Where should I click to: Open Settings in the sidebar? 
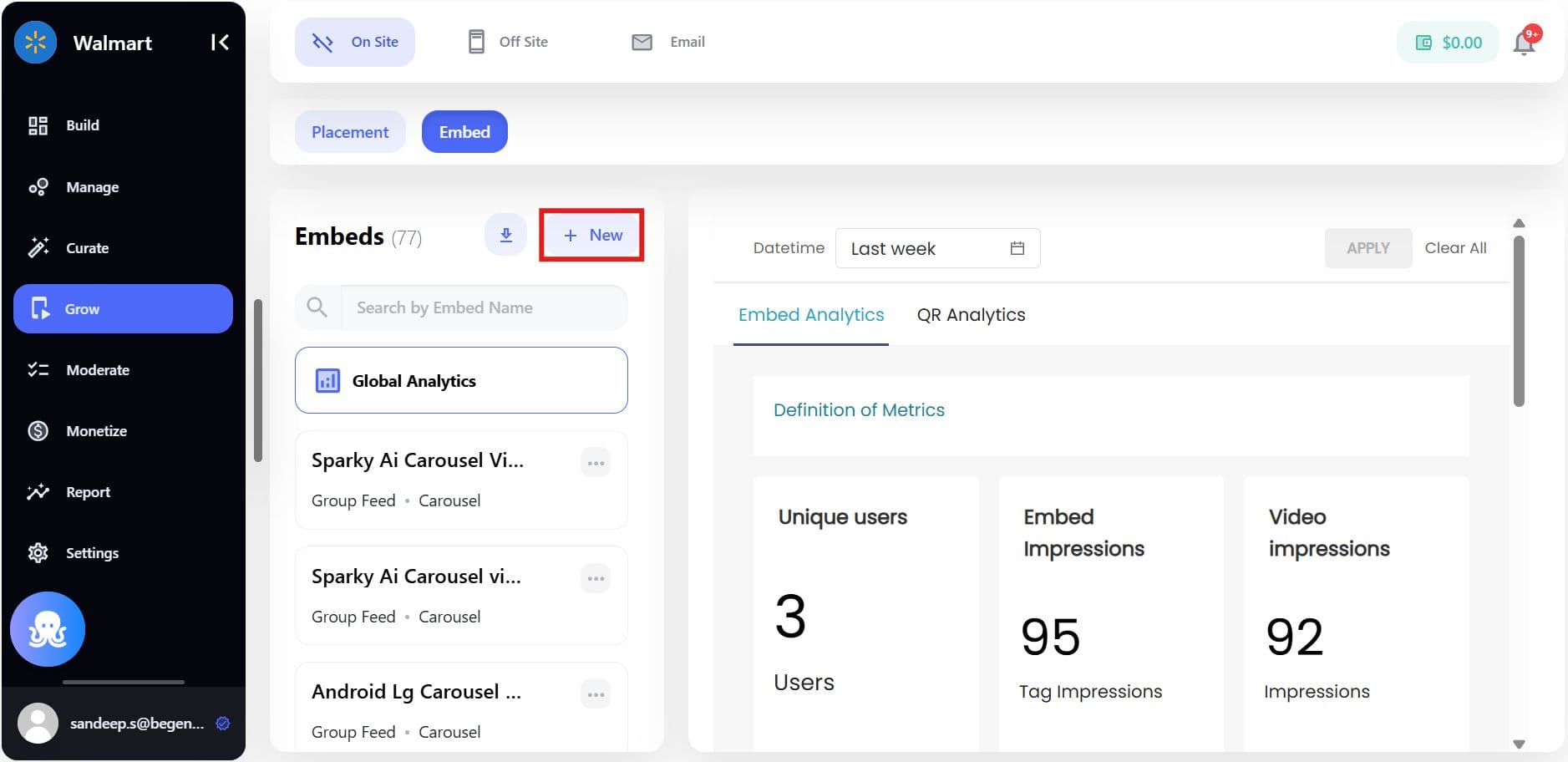tap(123, 553)
